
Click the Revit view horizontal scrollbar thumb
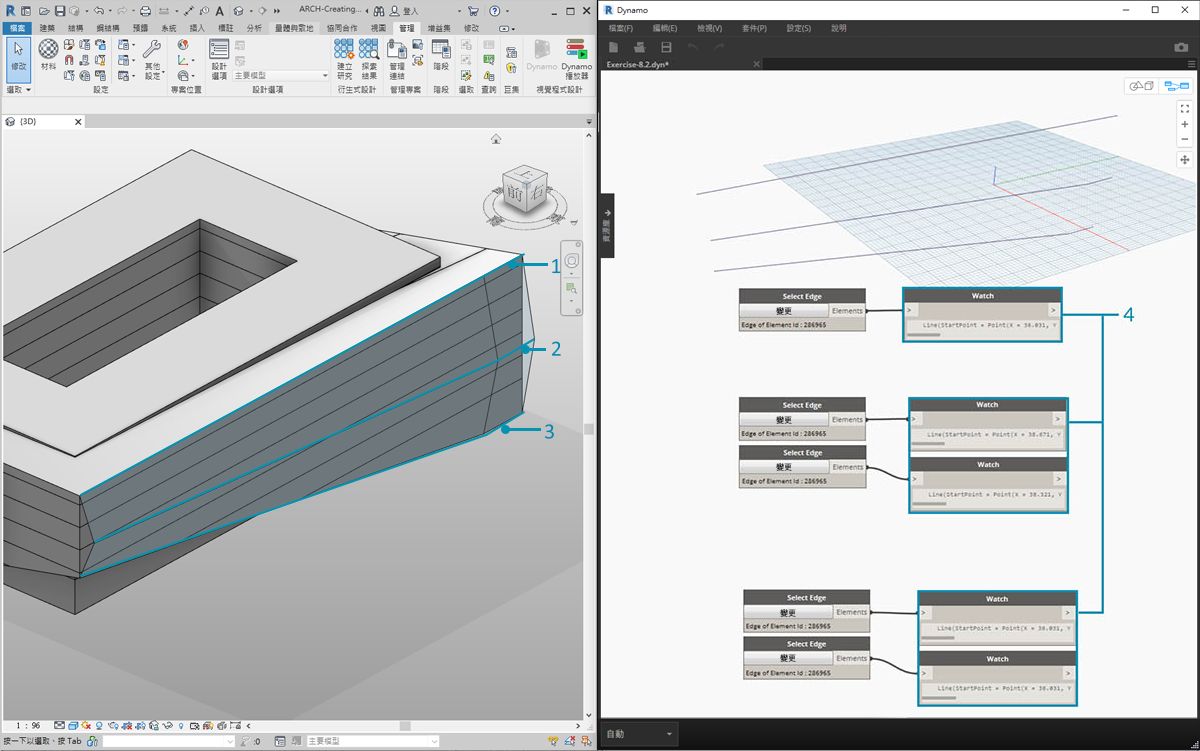click(404, 725)
